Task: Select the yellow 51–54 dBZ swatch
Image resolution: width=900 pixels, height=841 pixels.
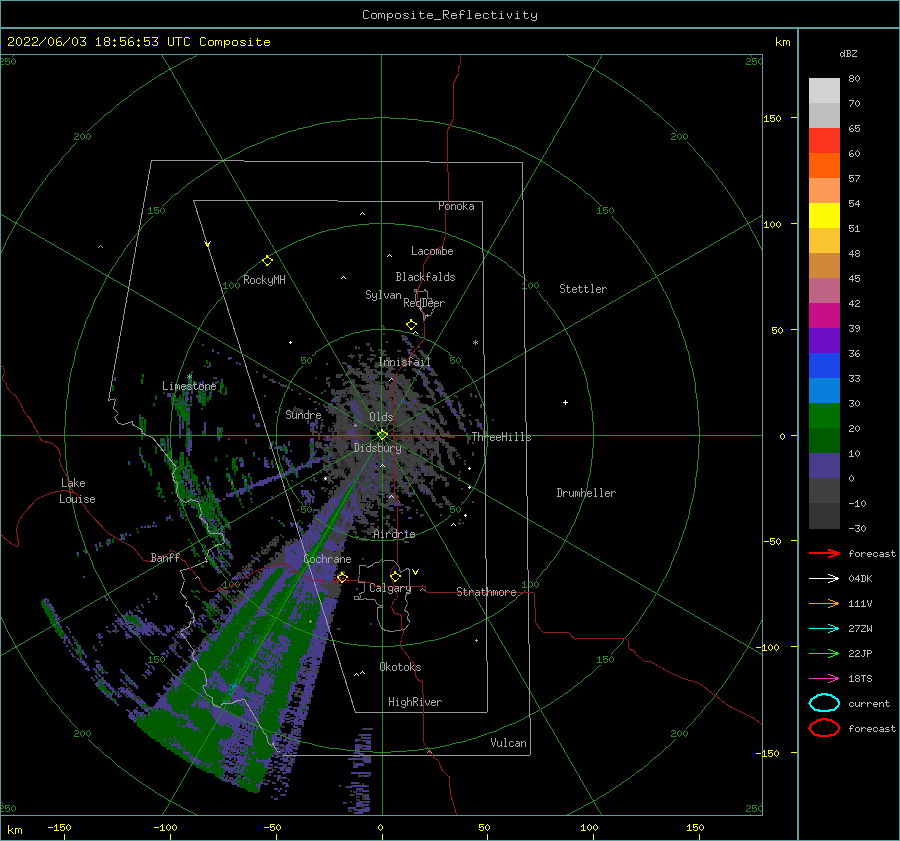Action: pyautogui.click(x=824, y=215)
